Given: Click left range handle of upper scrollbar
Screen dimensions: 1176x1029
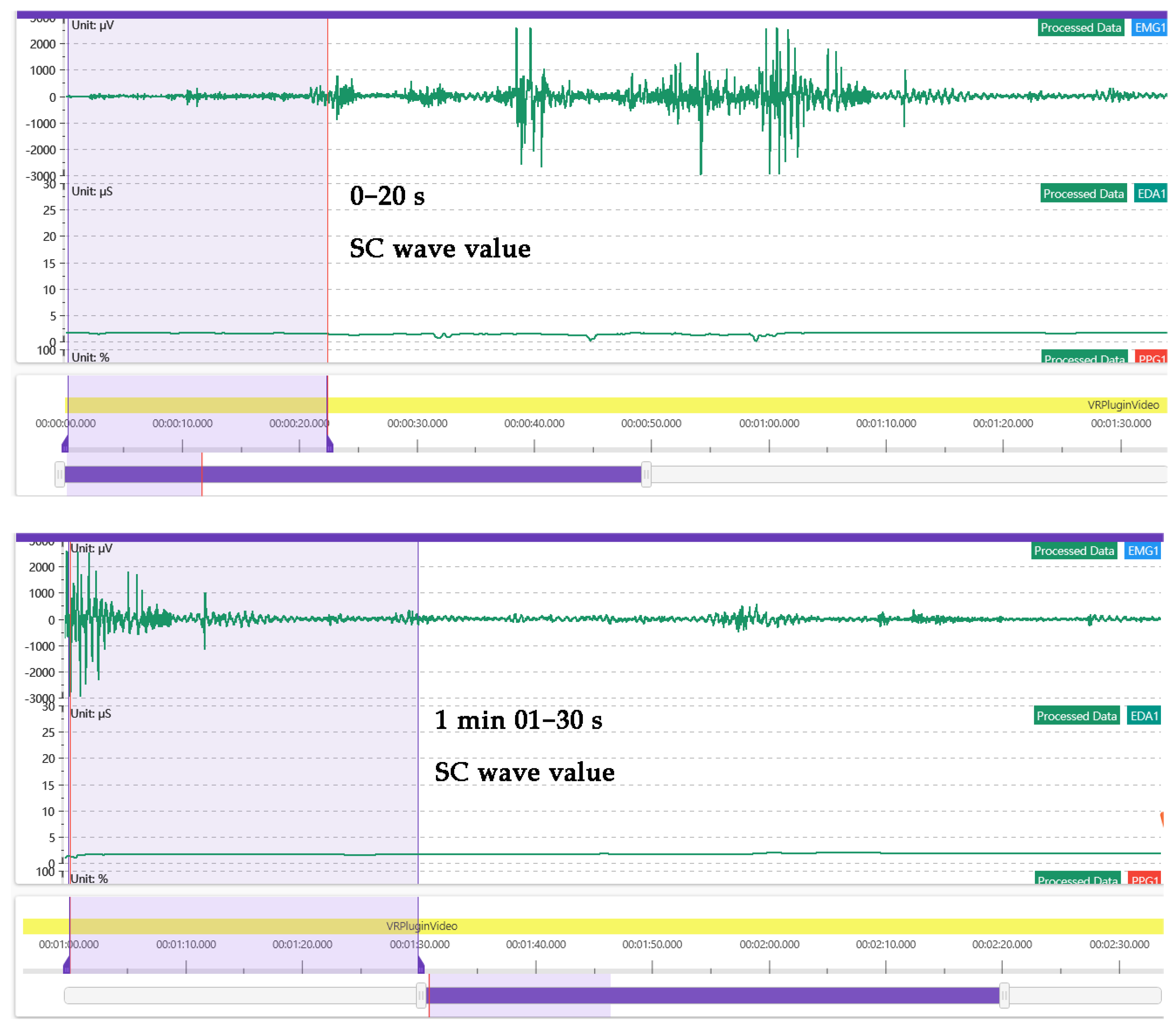Looking at the screenshot, I should coord(60,474).
